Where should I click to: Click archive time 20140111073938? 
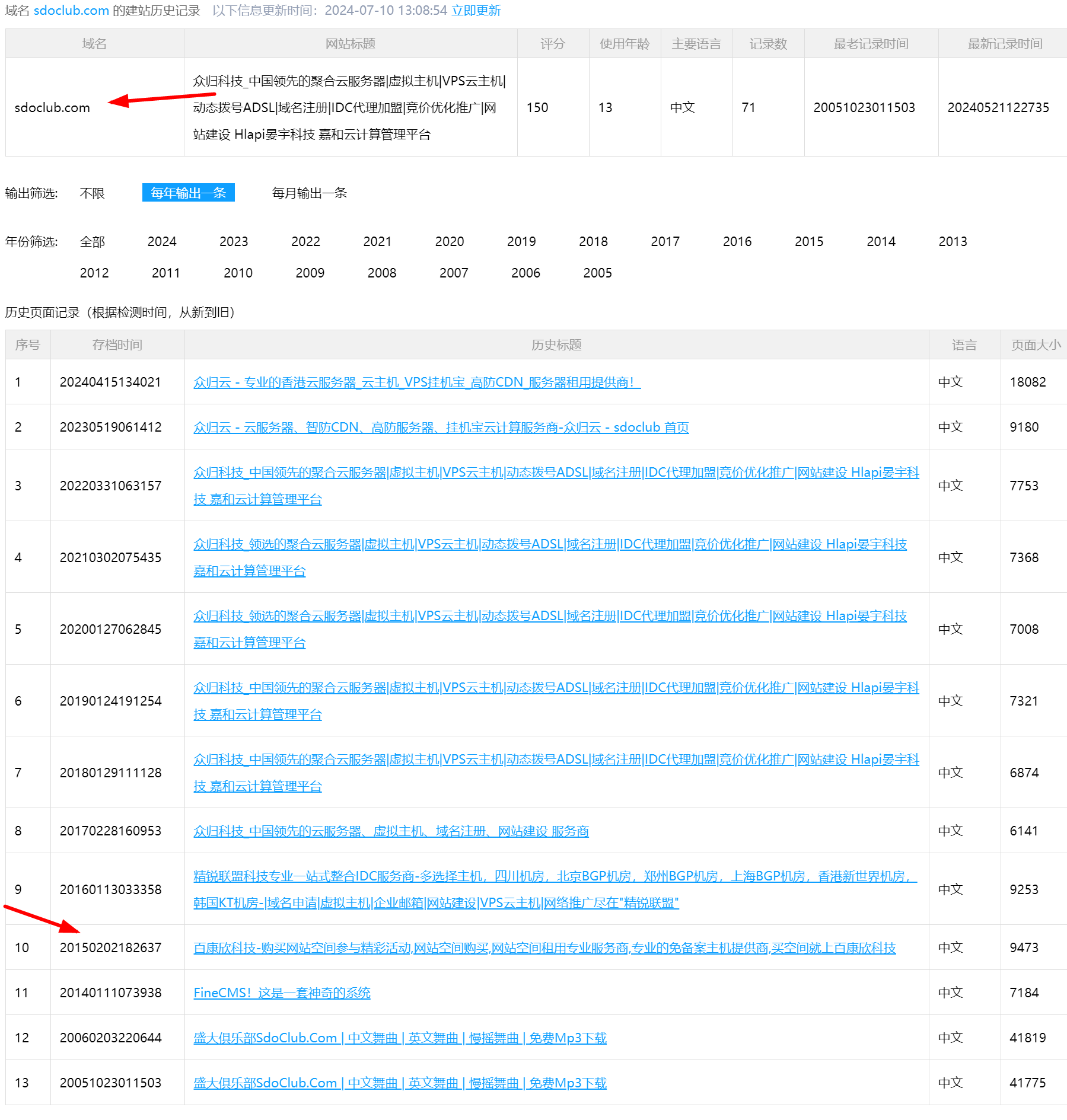tap(110, 993)
